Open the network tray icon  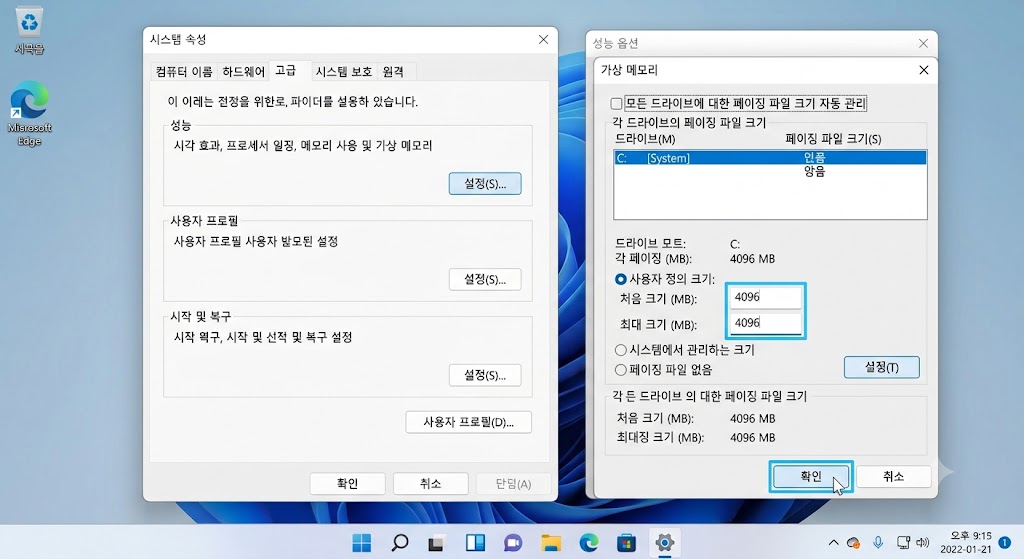coord(903,543)
